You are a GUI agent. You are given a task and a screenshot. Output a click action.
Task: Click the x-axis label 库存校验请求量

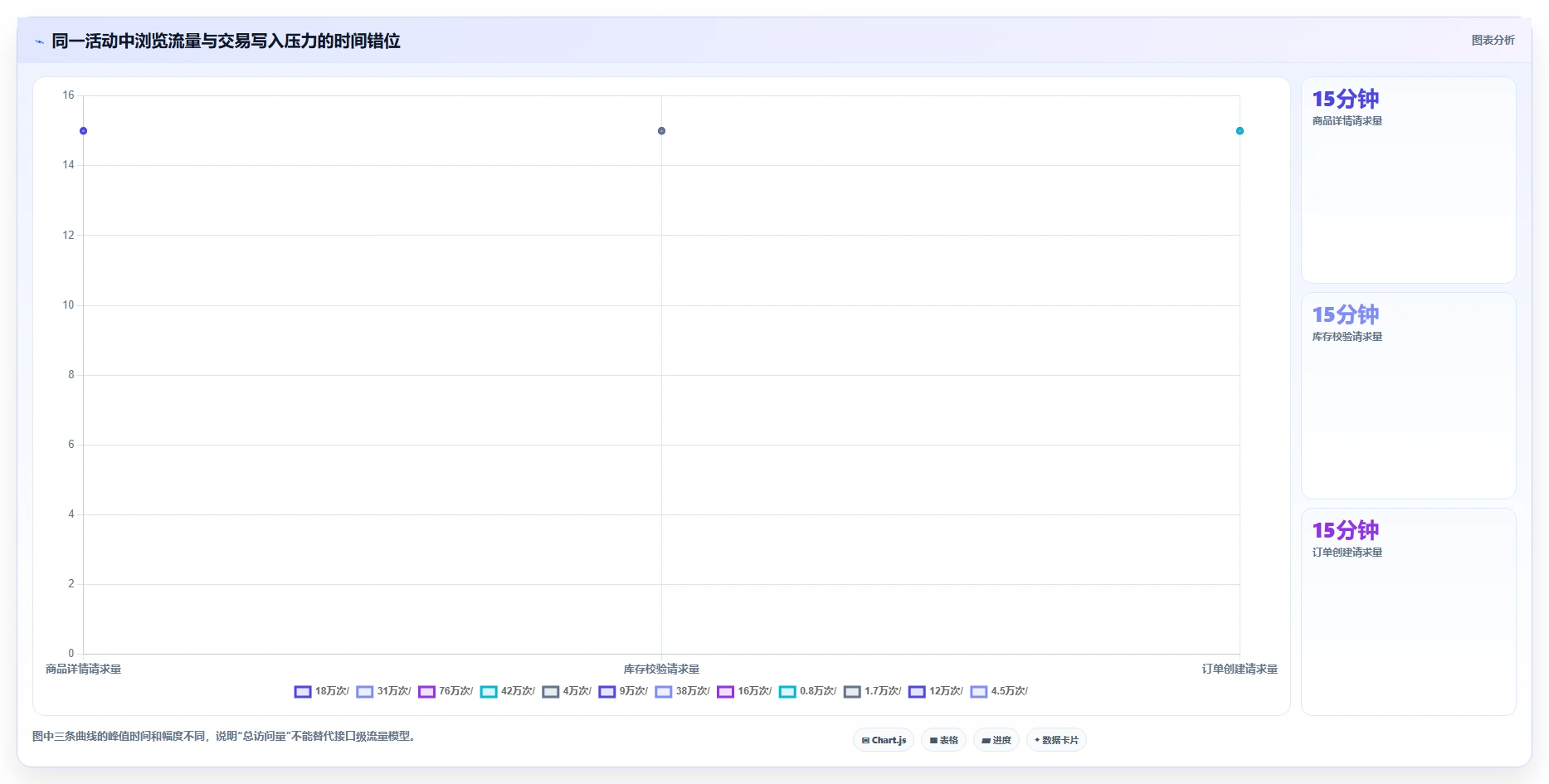point(661,669)
